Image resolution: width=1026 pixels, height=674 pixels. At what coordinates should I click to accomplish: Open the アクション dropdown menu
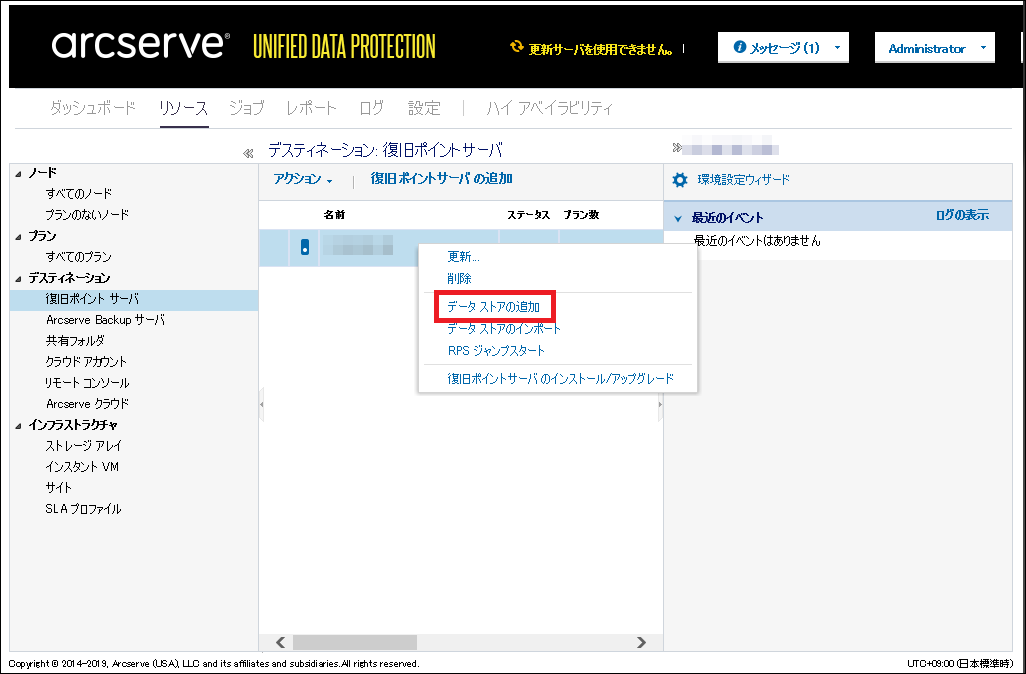click(x=302, y=179)
